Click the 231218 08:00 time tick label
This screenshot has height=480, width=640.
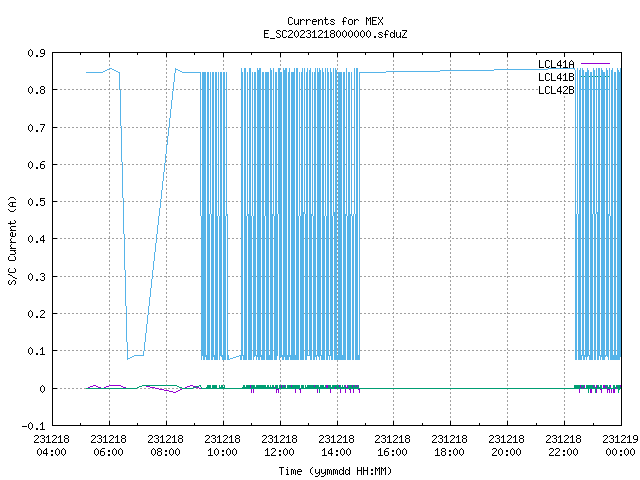click(165, 446)
